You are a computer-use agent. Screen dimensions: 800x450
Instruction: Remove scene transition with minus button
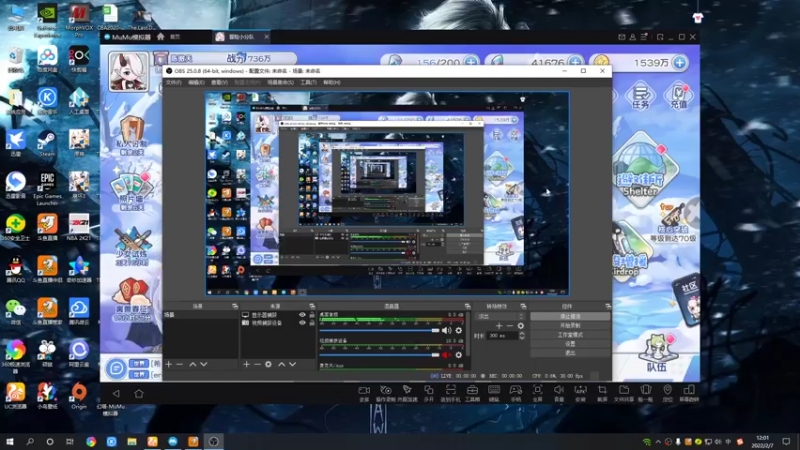point(510,326)
